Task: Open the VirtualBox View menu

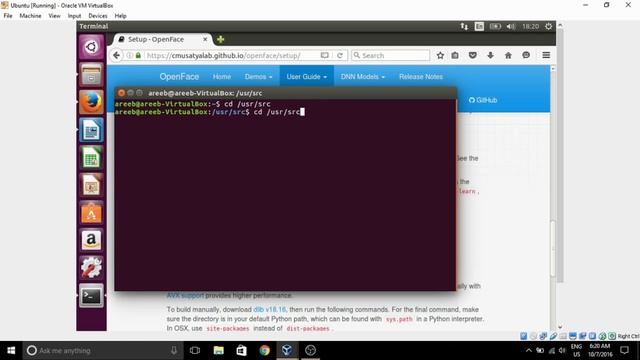Action: click(54, 16)
